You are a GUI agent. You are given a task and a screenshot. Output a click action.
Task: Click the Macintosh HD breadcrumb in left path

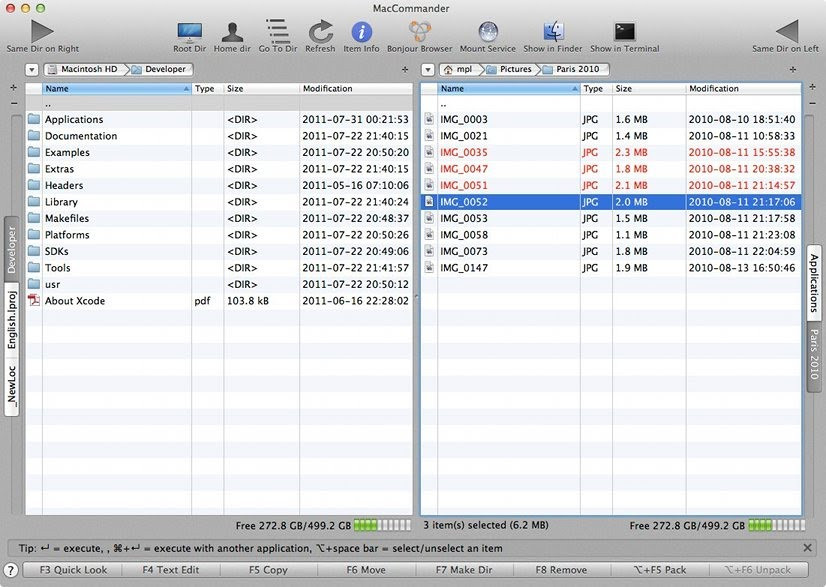coord(83,69)
